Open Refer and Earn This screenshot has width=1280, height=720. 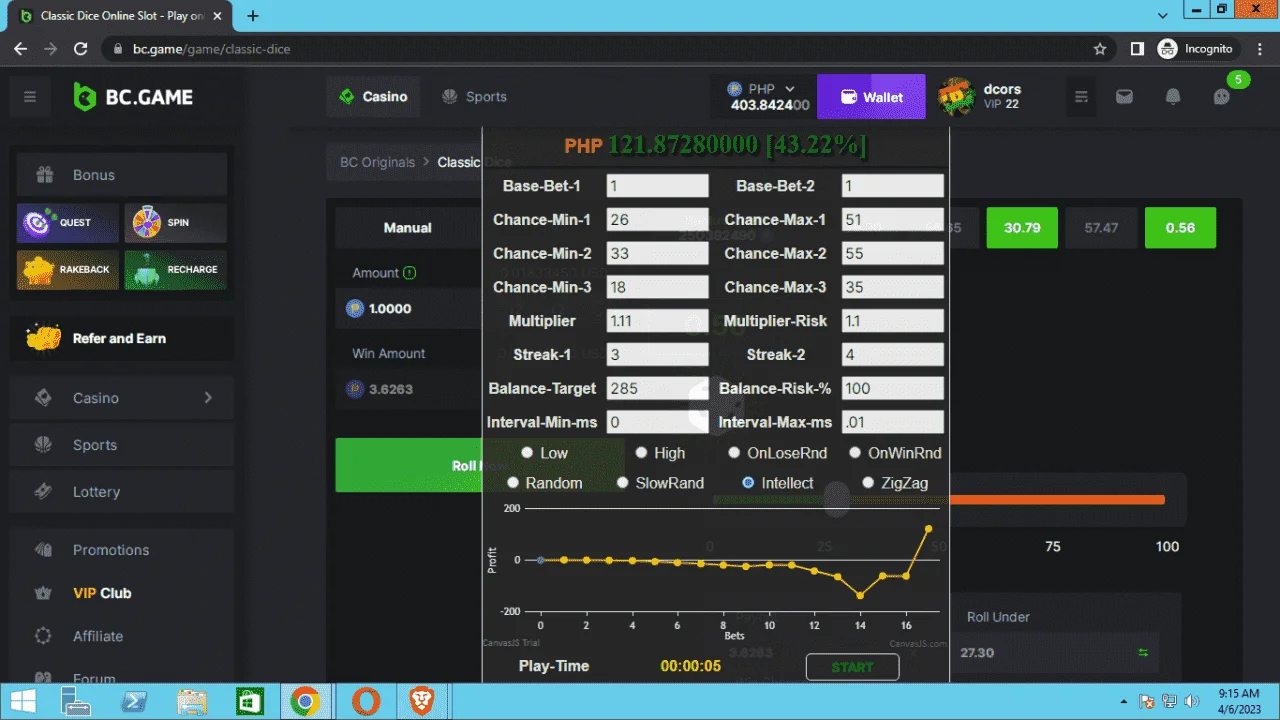click(x=122, y=338)
